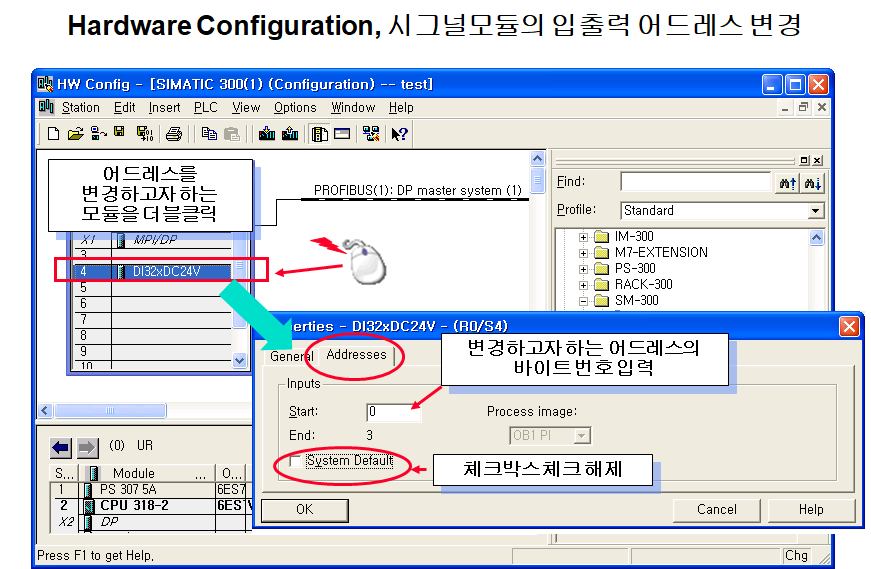Print the configuration with printer icon
The image size is (871, 569).
point(174,134)
